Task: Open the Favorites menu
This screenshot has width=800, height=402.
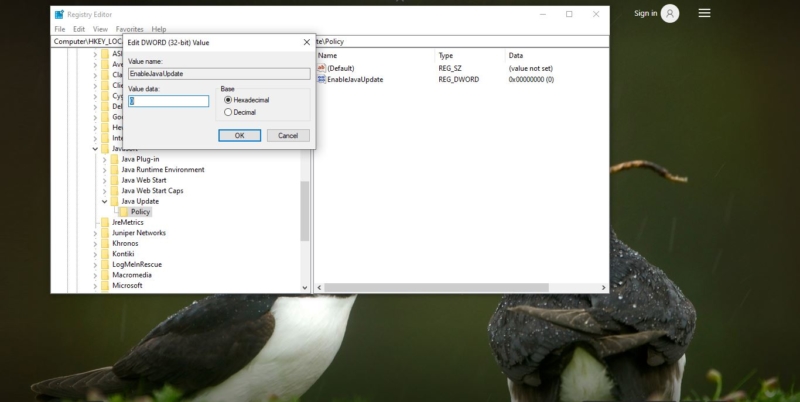Action: pos(129,29)
